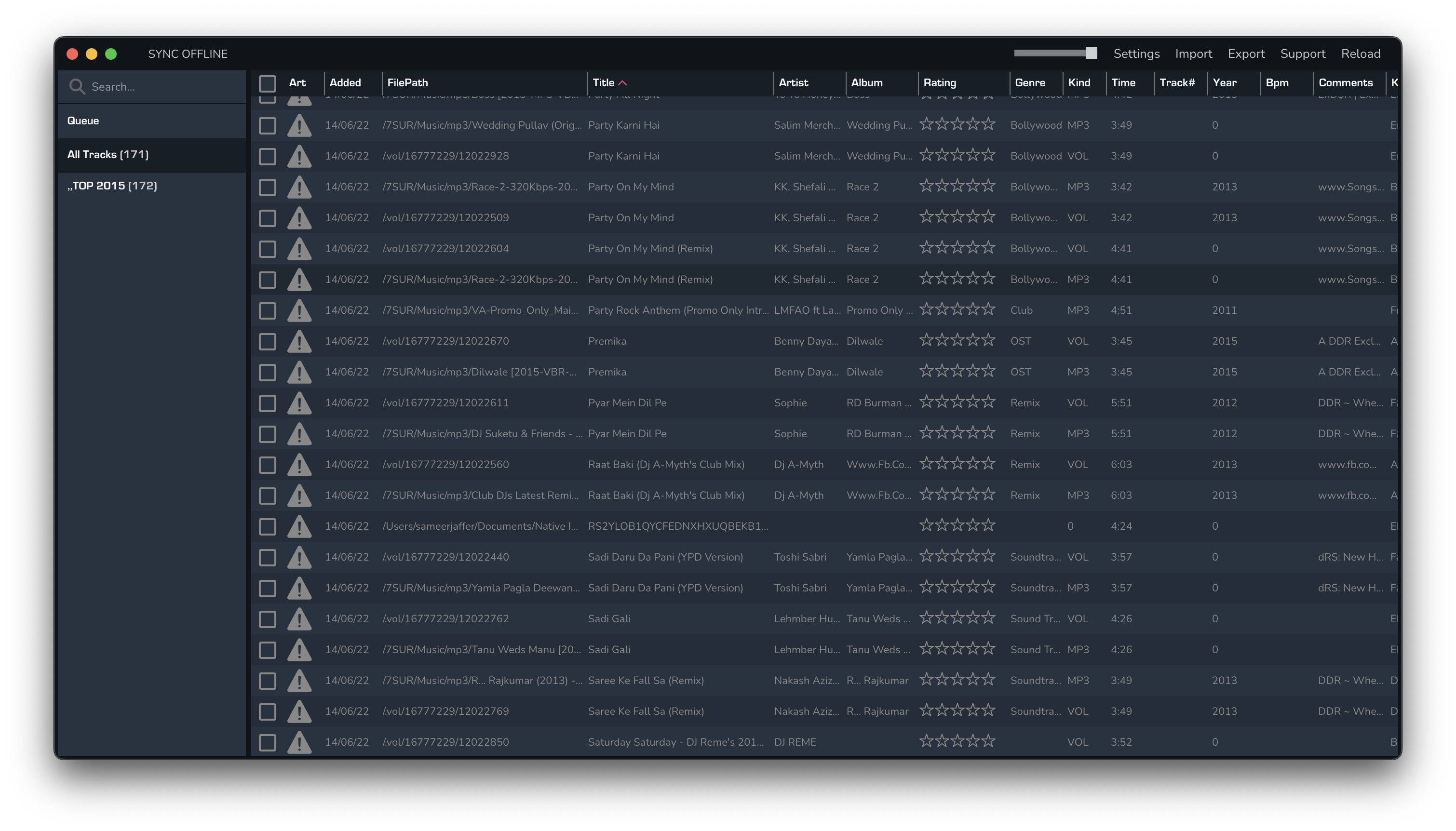Toggle the select-all checkbox in header

[x=267, y=83]
